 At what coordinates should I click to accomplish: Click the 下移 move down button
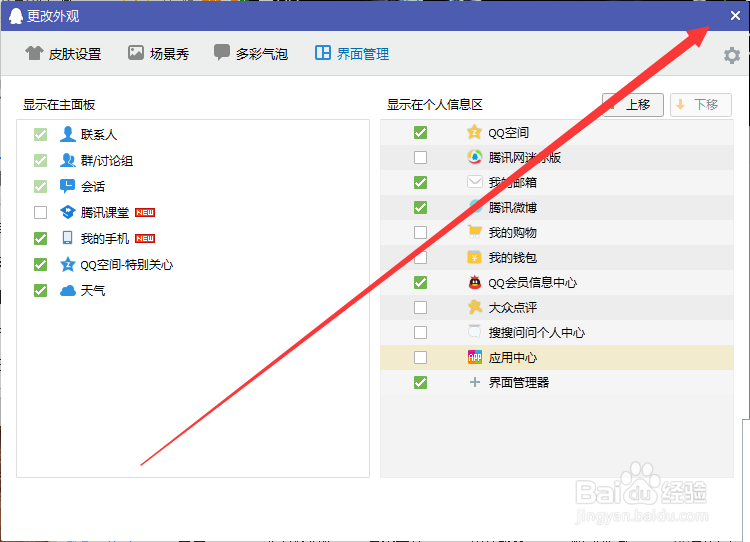pyautogui.click(x=701, y=105)
